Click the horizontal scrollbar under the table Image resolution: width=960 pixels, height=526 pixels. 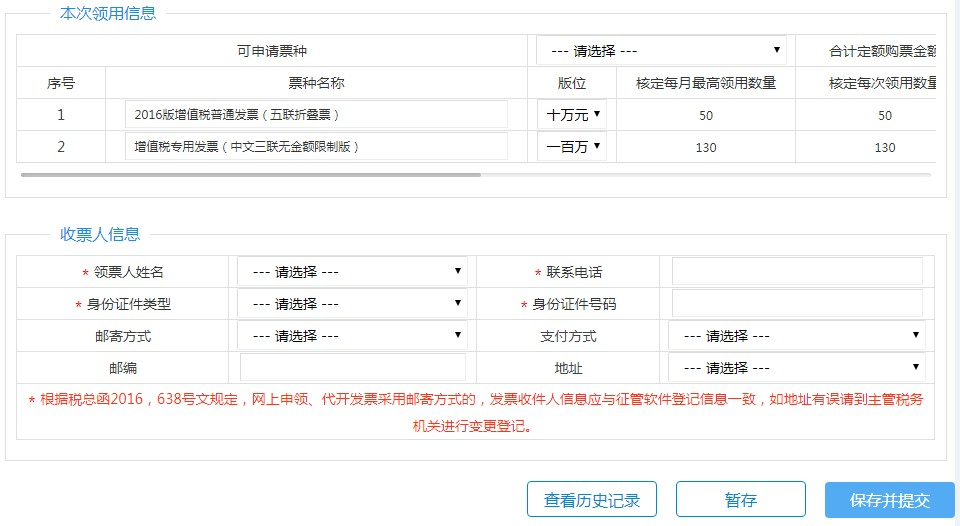coord(250,175)
